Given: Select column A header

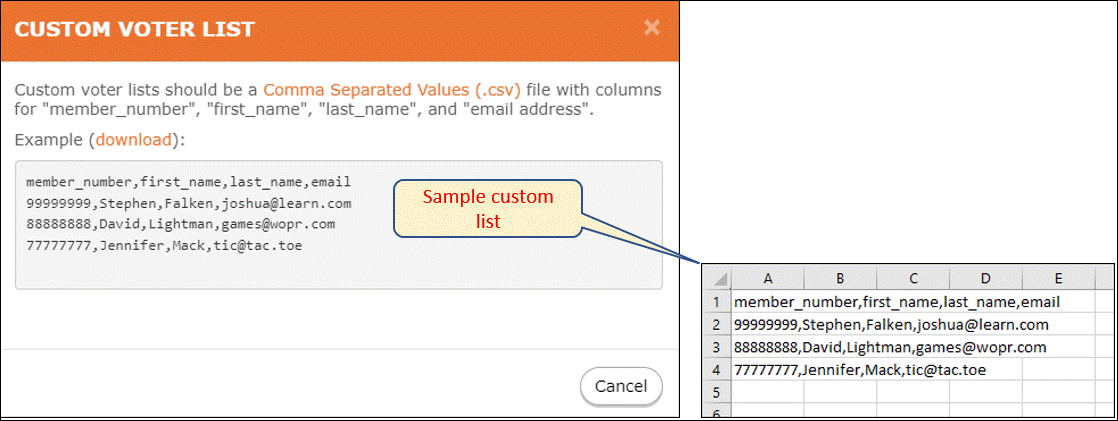Looking at the screenshot, I should [767, 278].
